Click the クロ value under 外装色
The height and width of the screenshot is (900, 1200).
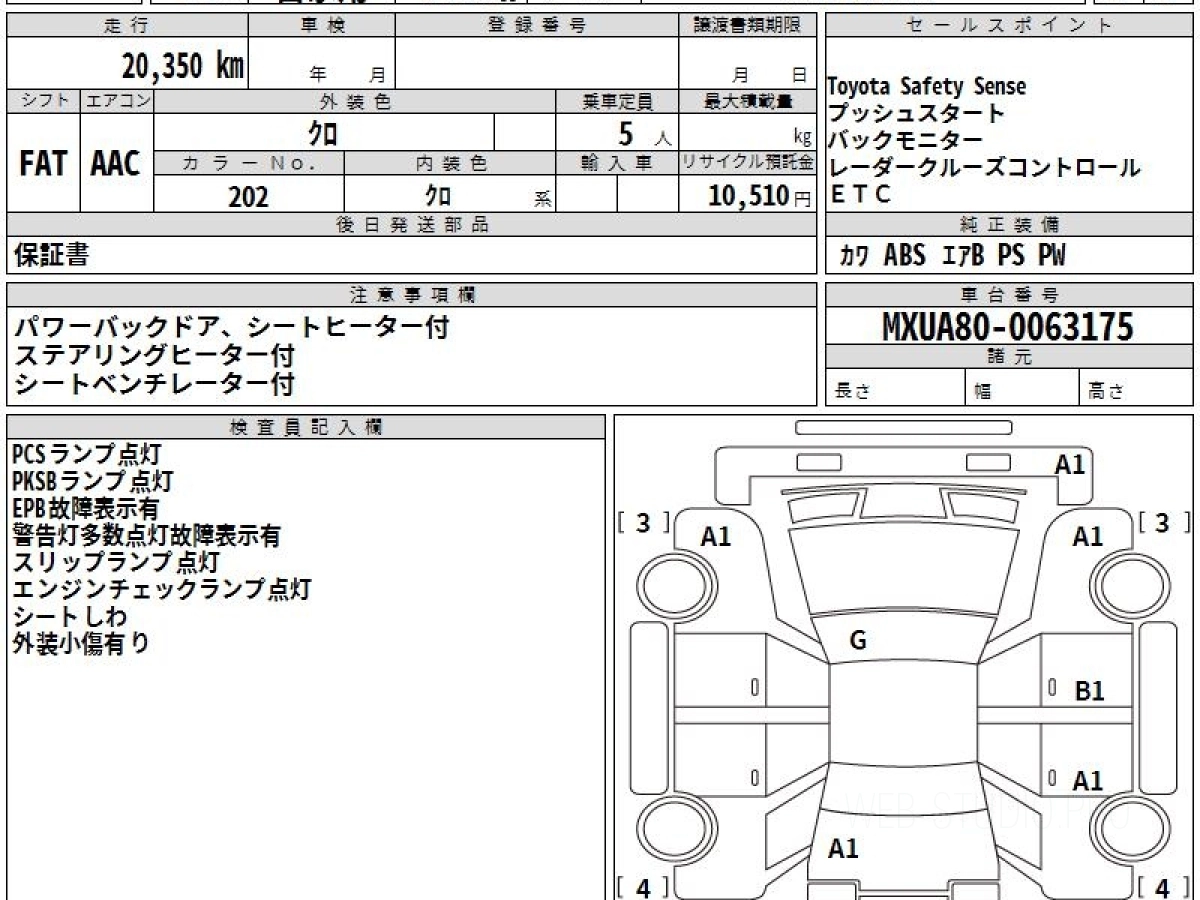click(x=323, y=132)
